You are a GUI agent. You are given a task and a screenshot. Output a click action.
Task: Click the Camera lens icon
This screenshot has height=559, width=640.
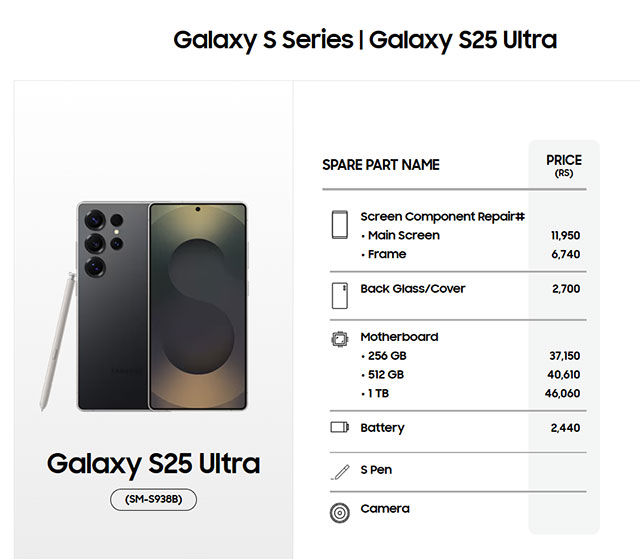339,512
